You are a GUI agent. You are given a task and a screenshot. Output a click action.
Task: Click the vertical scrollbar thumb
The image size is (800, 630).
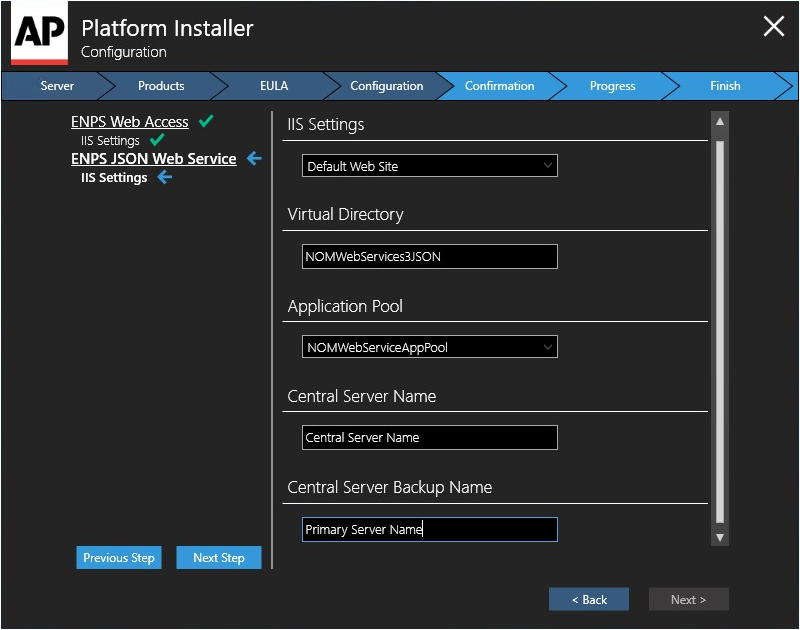[720, 332]
